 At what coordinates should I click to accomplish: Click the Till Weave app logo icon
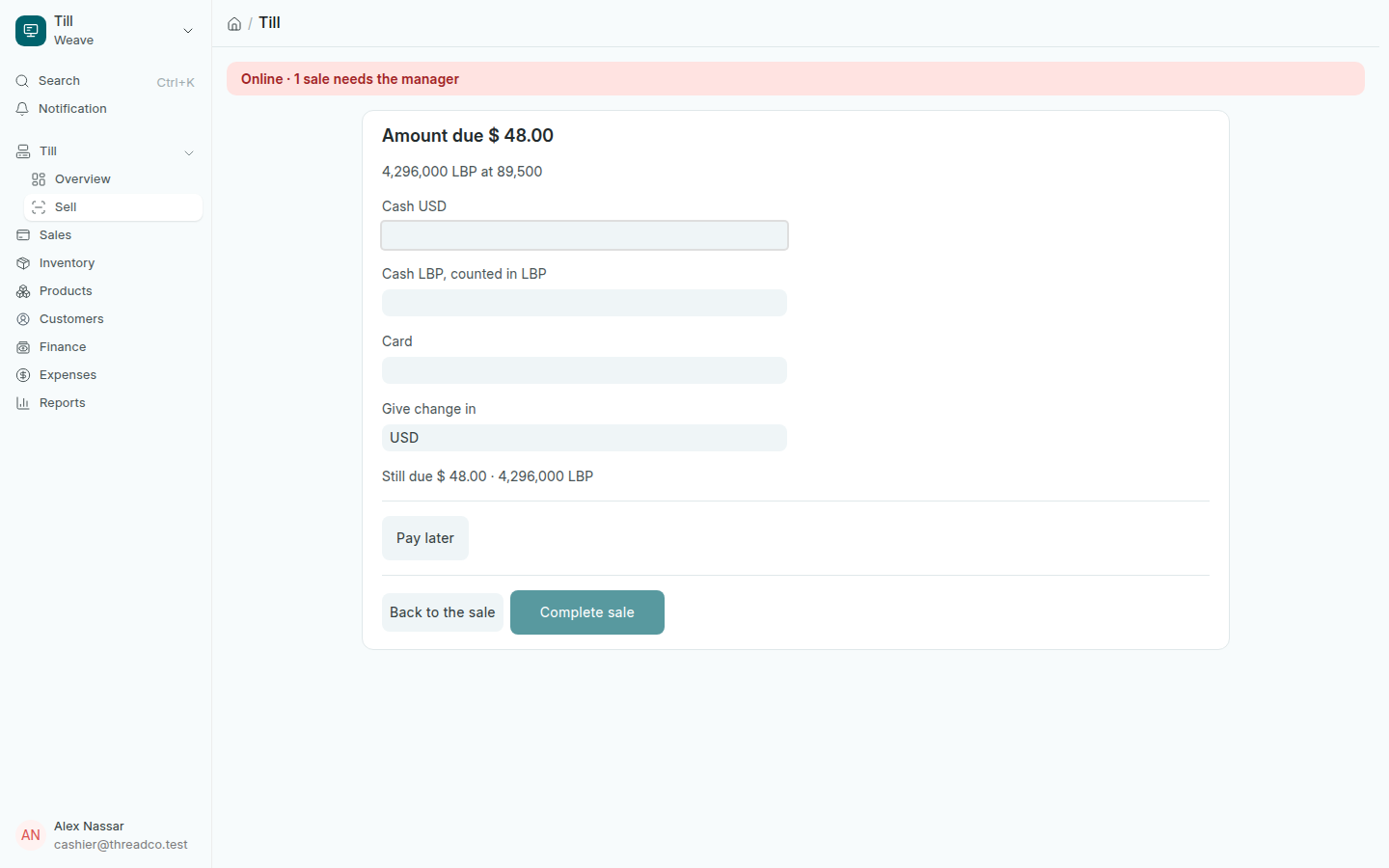tap(31, 31)
